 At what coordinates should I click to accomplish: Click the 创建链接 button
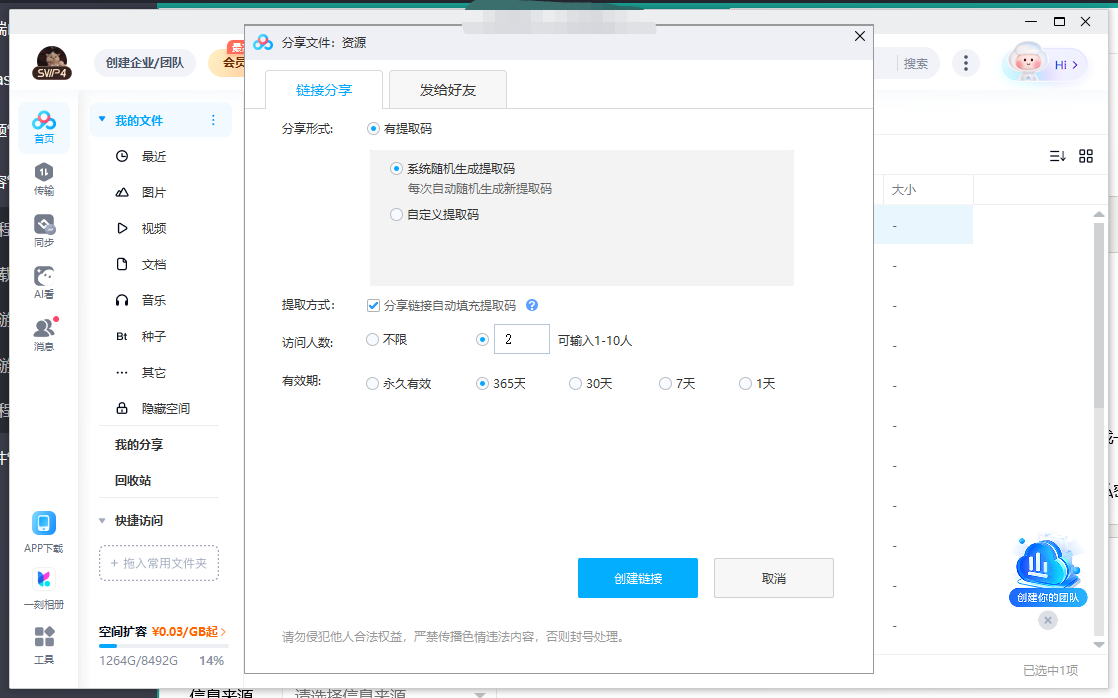coord(637,578)
